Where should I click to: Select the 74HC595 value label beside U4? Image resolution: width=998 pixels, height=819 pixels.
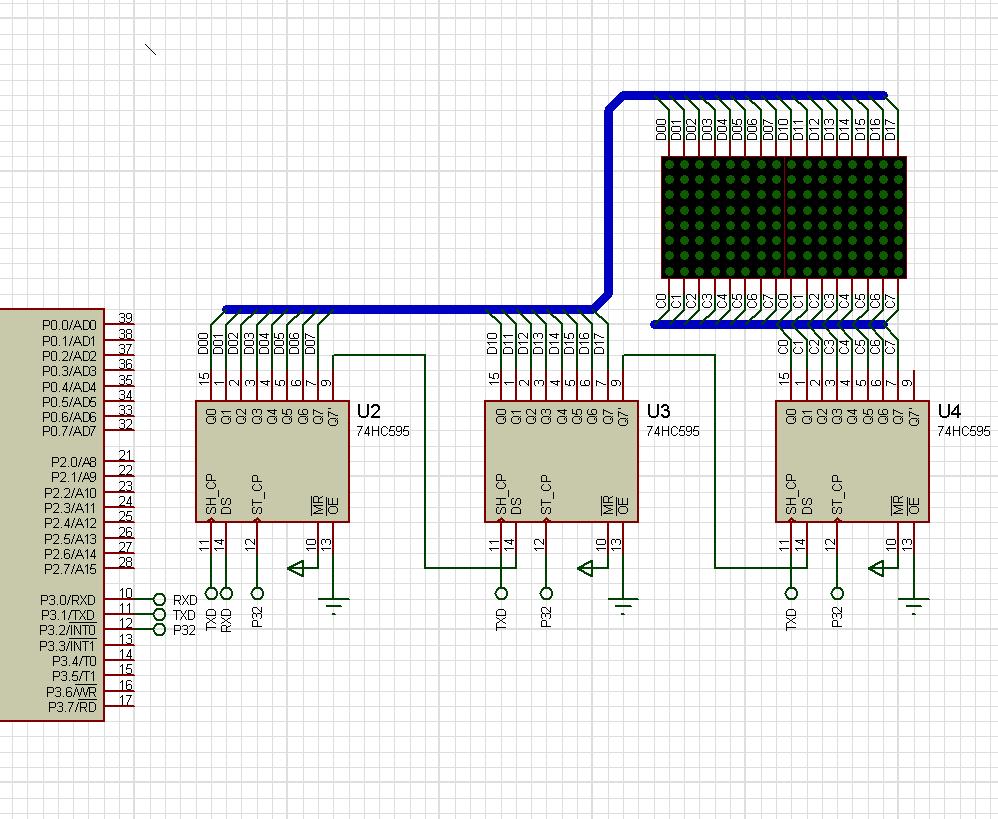pos(963,431)
